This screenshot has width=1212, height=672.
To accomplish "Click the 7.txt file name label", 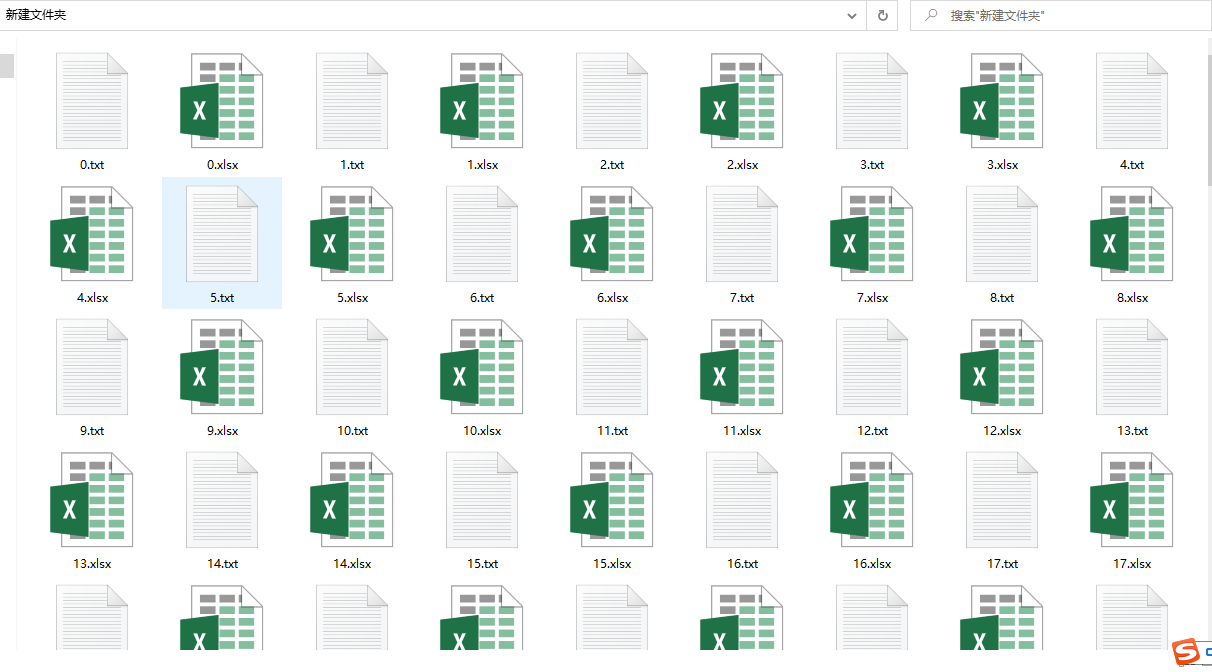I will 742,297.
